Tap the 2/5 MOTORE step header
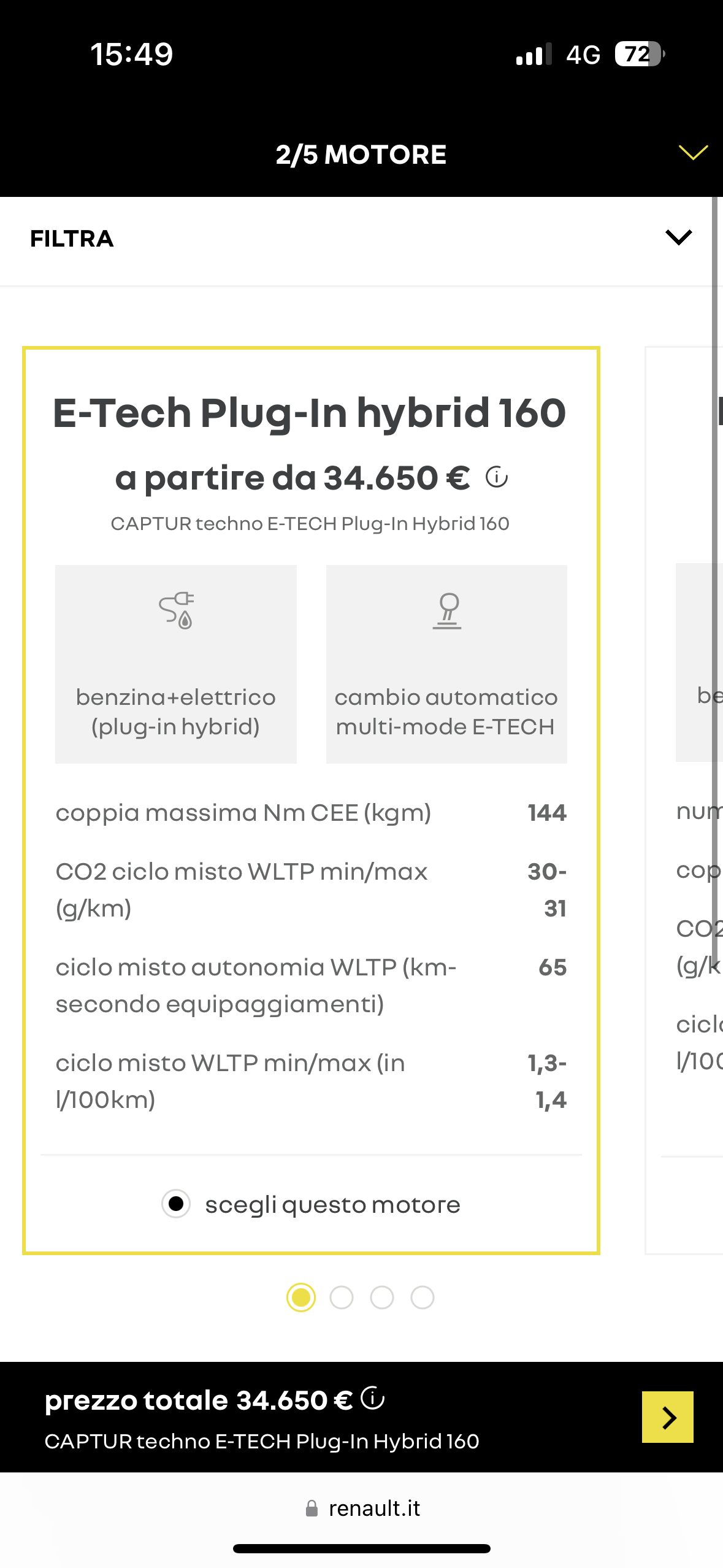This screenshot has height=1568, width=723. [x=361, y=155]
